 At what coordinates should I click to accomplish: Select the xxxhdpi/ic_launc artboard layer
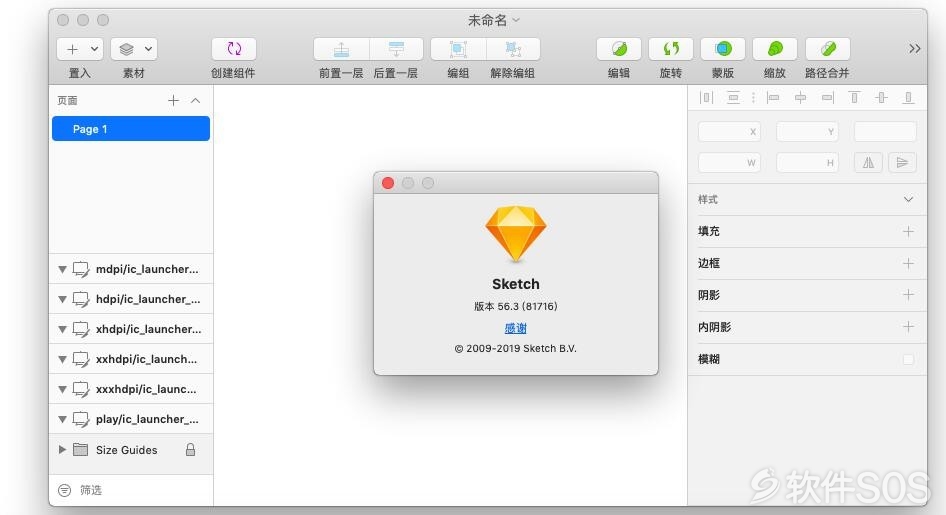pyautogui.click(x=131, y=389)
